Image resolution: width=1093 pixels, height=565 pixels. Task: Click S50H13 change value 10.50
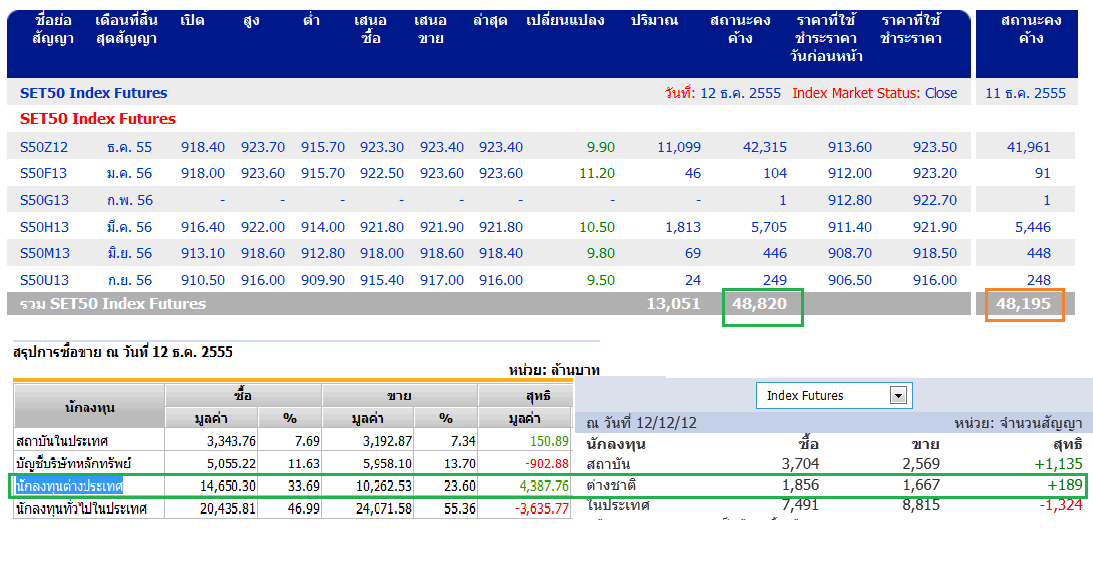pyautogui.click(x=597, y=227)
